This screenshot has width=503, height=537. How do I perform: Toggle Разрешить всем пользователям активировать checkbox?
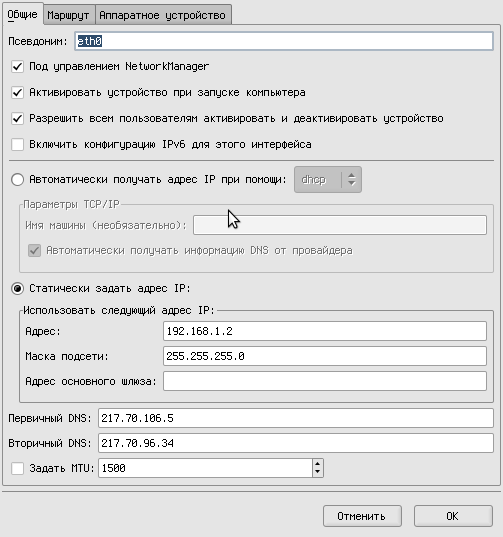(x=17, y=118)
